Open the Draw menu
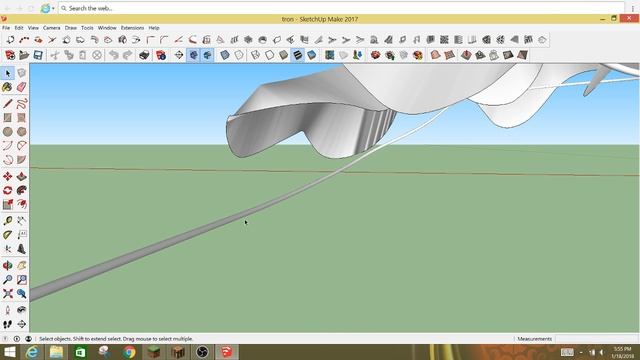The image size is (640, 360). coord(71,28)
